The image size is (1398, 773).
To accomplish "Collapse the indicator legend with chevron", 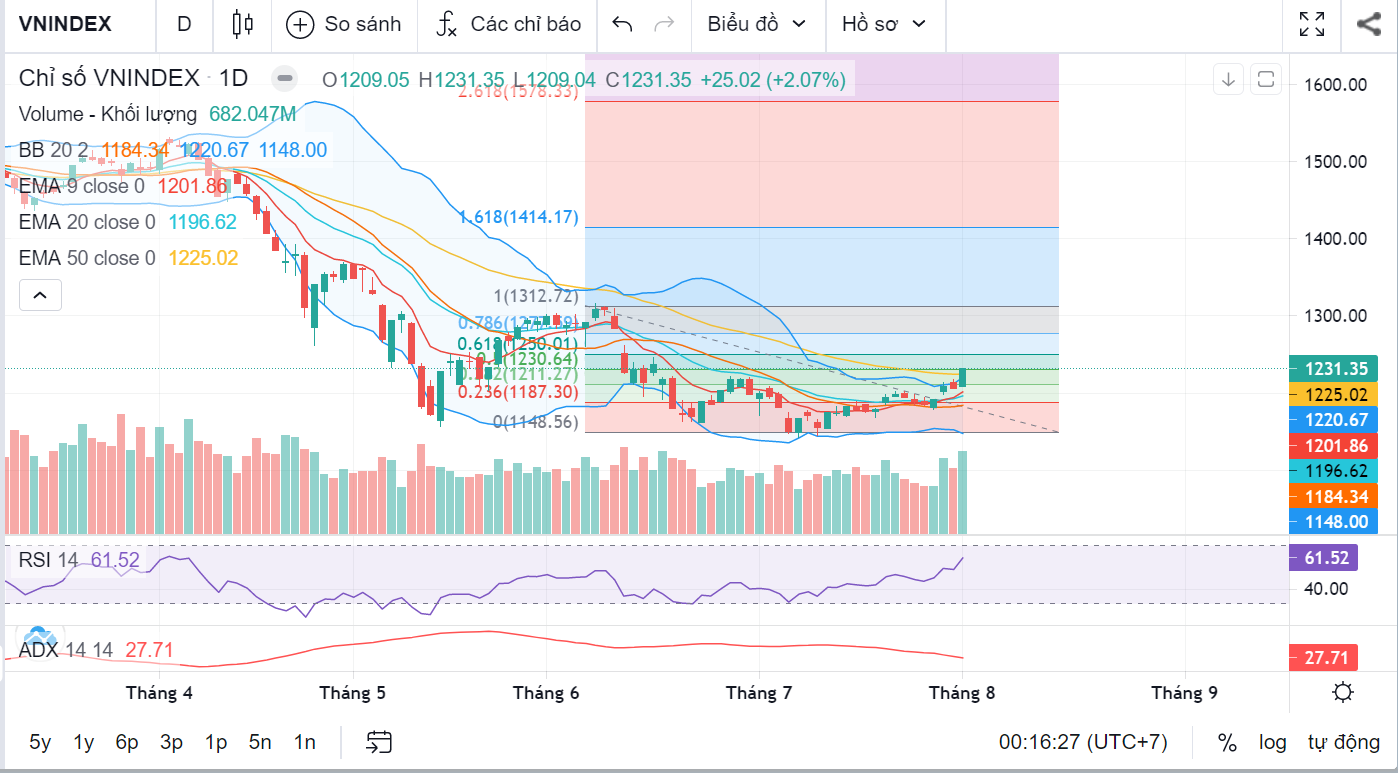I will pyautogui.click(x=40, y=295).
